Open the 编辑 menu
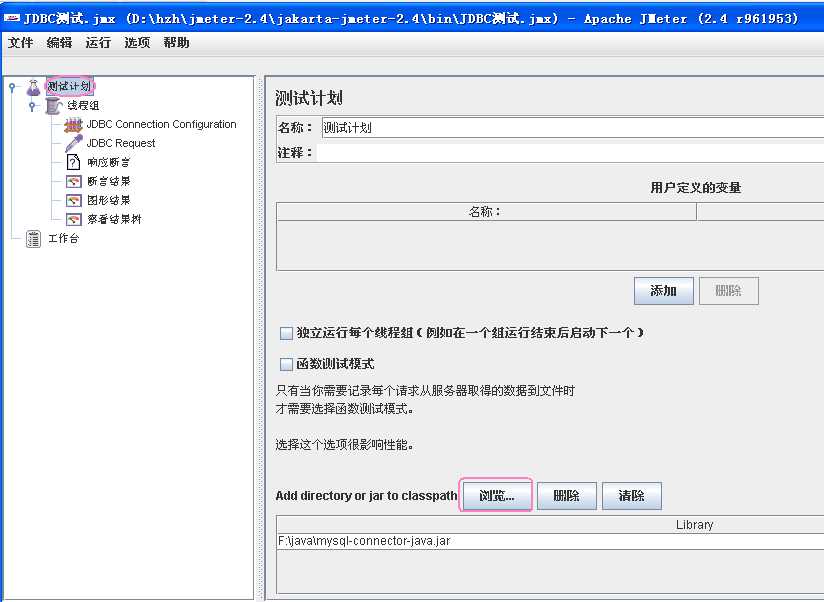 [x=59, y=43]
